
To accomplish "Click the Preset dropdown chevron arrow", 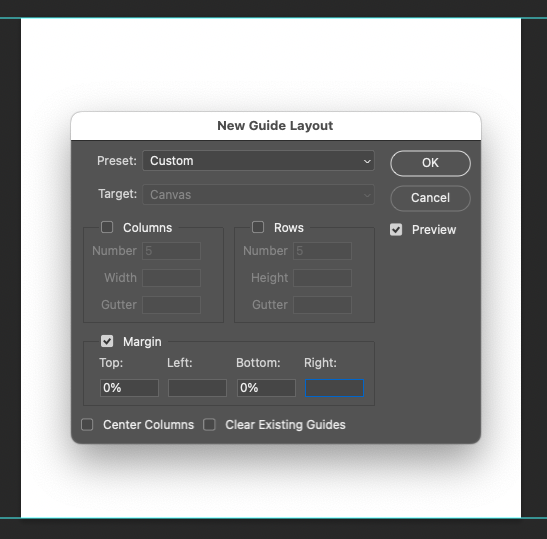I will pyautogui.click(x=367, y=161).
